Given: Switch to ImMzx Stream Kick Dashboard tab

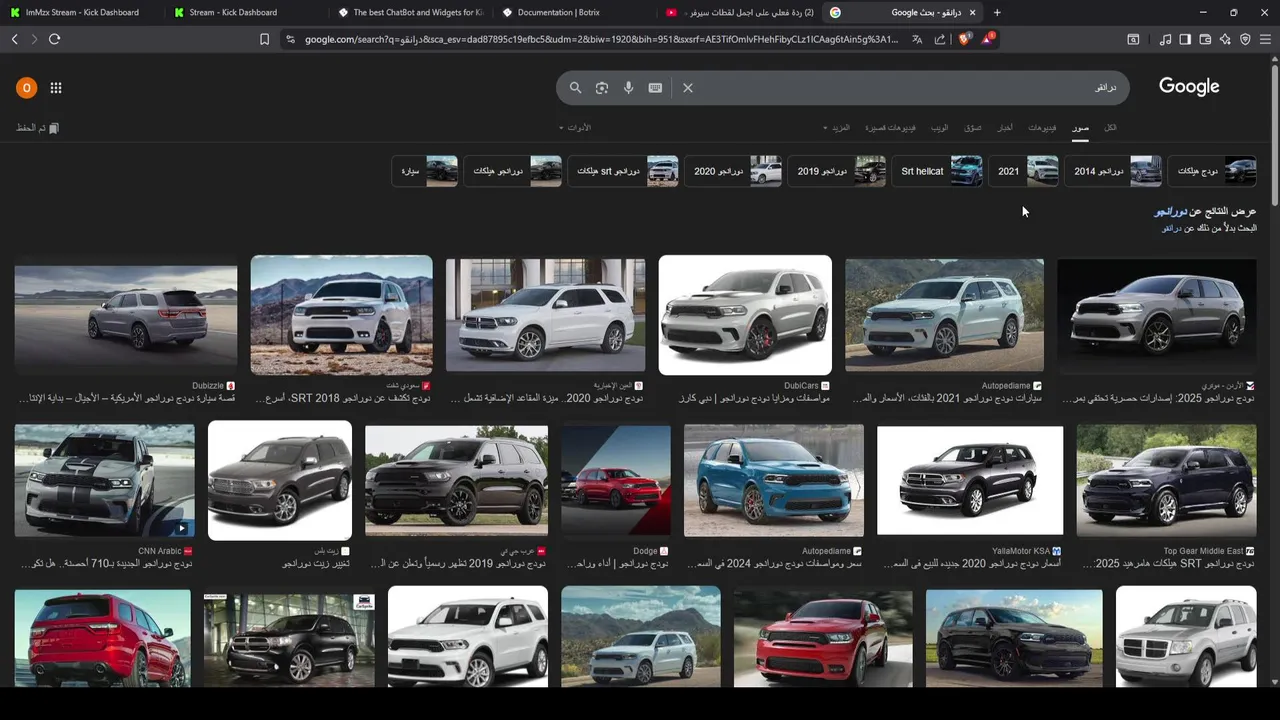Looking at the screenshot, I should (82, 12).
